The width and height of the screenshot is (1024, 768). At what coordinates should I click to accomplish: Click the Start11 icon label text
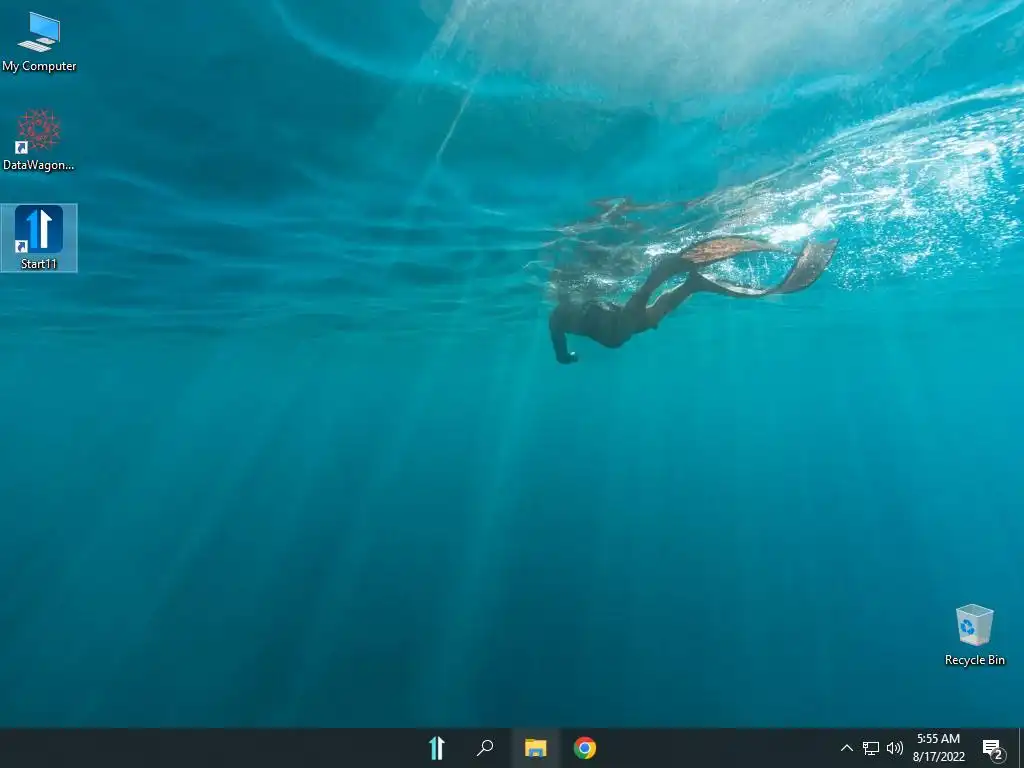tap(39, 264)
